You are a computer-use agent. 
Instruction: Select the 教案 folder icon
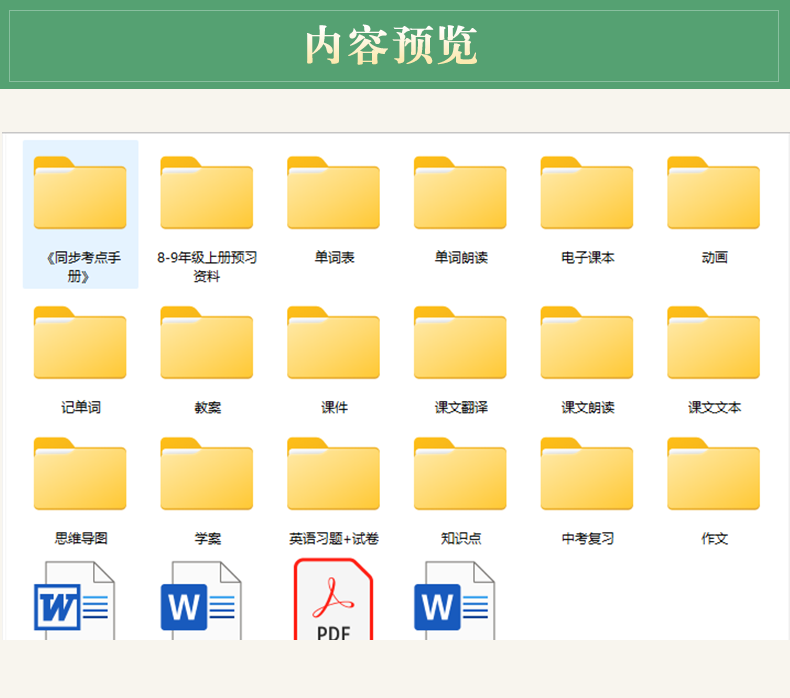207,343
